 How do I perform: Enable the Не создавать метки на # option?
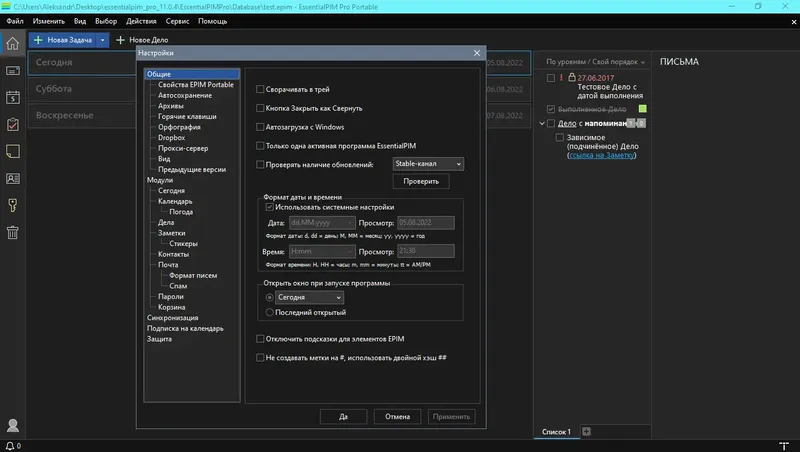click(x=260, y=358)
